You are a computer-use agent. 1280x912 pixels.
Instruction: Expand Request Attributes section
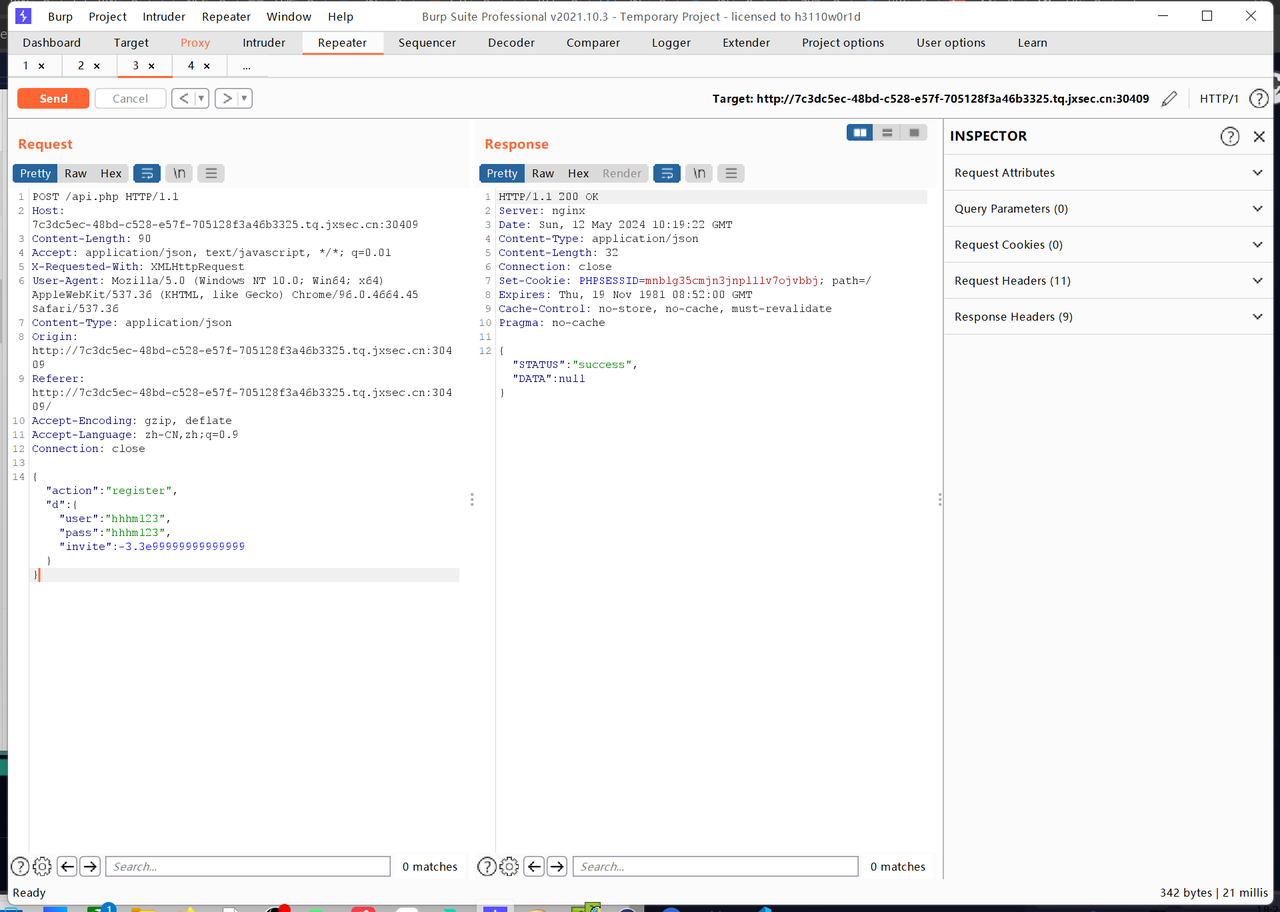[1108, 173]
